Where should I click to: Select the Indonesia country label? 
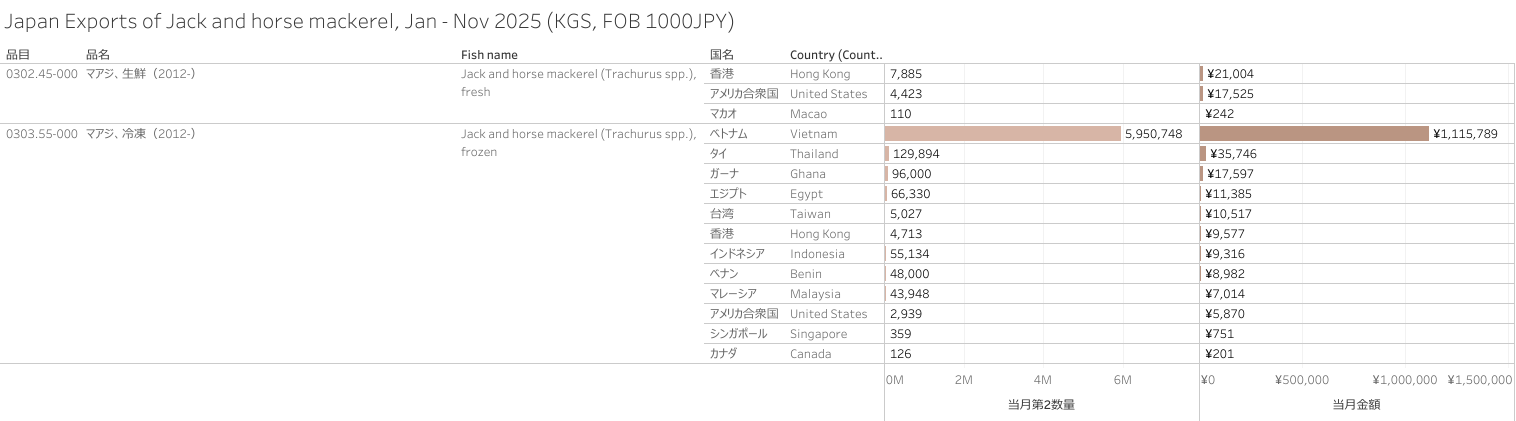click(819, 254)
